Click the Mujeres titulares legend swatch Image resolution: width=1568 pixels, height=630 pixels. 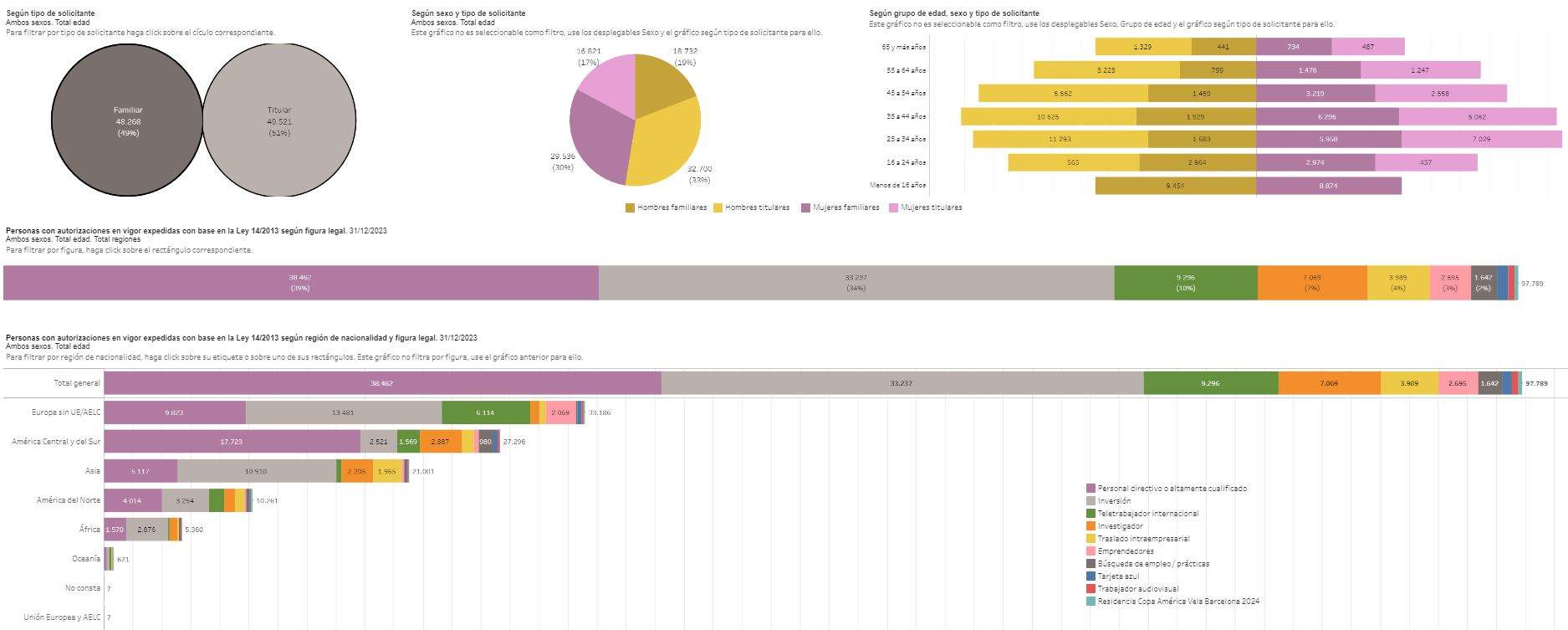point(894,207)
